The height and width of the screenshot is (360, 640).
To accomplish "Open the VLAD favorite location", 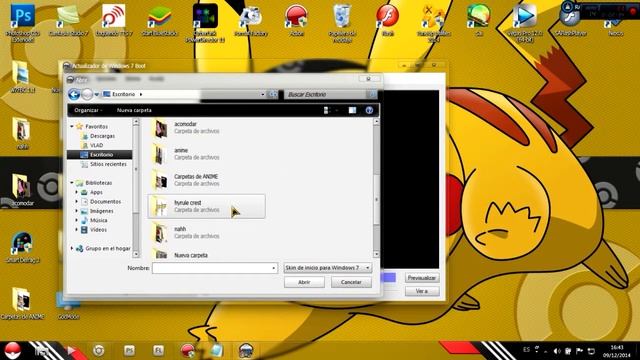I will click(x=96, y=145).
